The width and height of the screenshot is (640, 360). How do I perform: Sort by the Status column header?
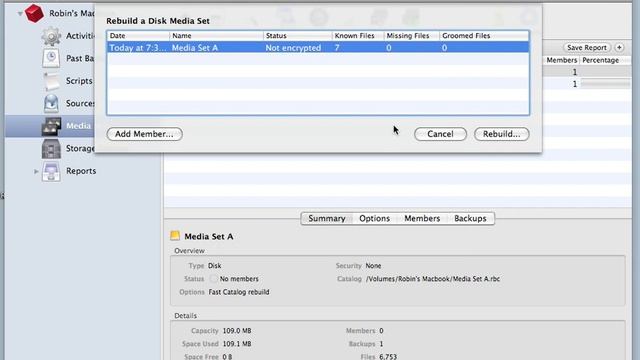coord(298,36)
